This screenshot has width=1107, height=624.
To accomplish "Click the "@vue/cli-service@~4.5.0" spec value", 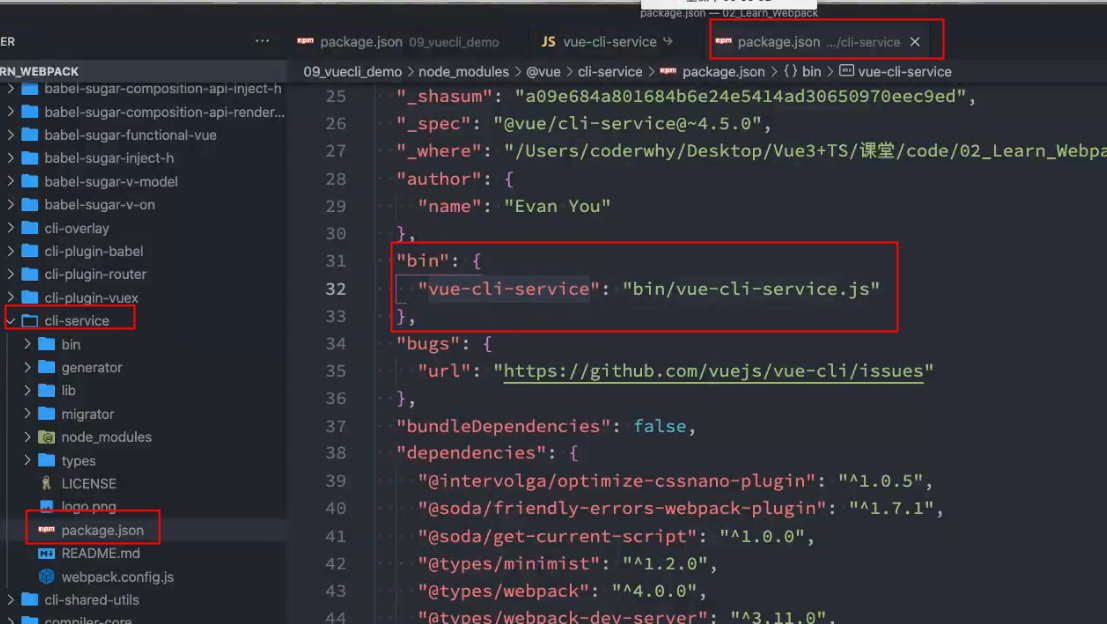I will click(x=627, y=124).
